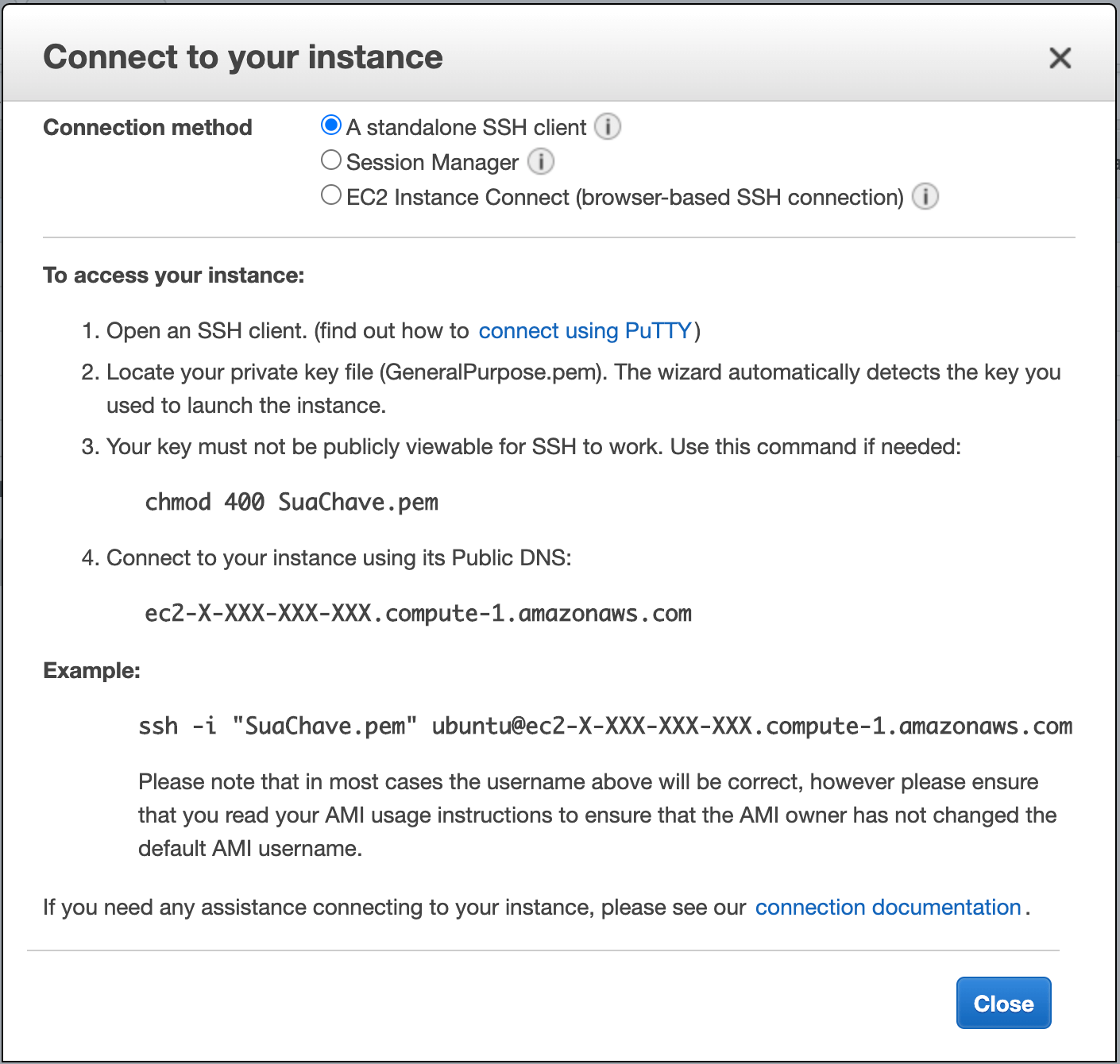This screenshot has height=1064, width=1120.
Task: Click the 'Connect to your instance' title
Action: (243, 57)
